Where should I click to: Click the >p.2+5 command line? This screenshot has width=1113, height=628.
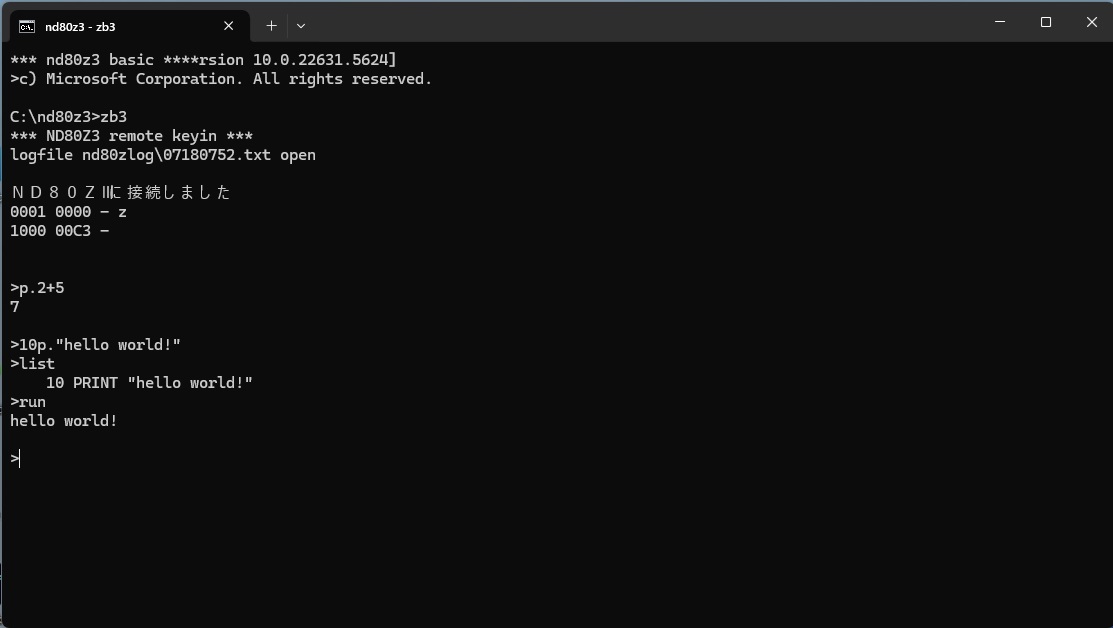37,287
